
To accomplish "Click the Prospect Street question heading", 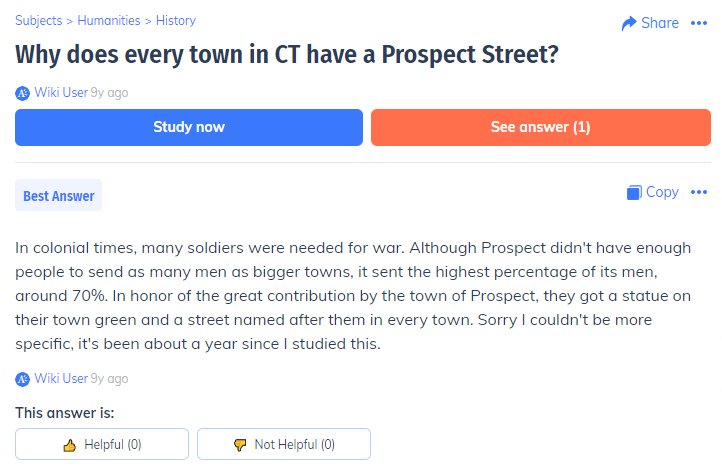I will click(x=287, y=55).
